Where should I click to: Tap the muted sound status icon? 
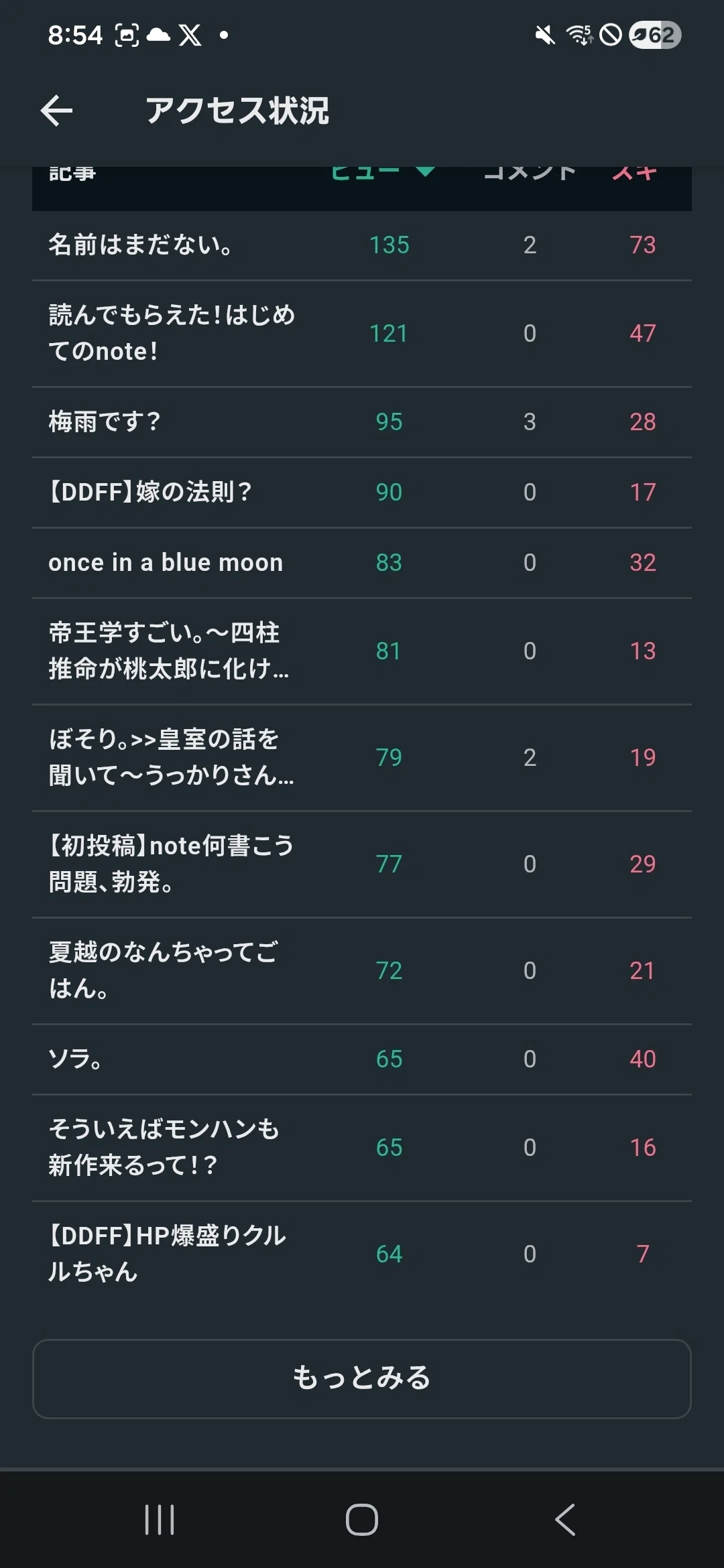click(x=545, y=35)
